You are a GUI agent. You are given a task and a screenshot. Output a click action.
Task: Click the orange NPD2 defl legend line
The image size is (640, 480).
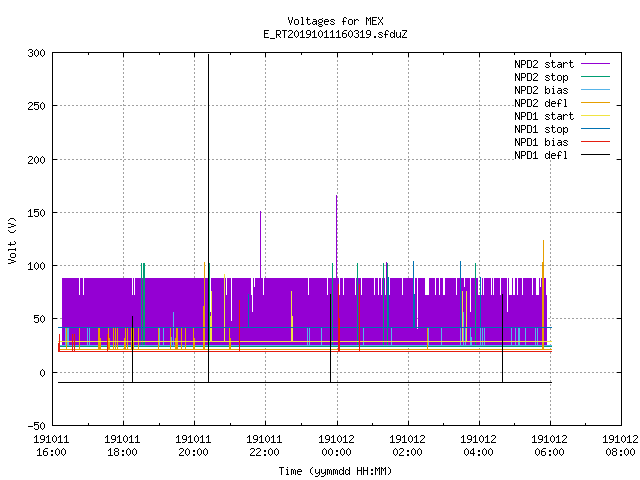click(596, 102)
